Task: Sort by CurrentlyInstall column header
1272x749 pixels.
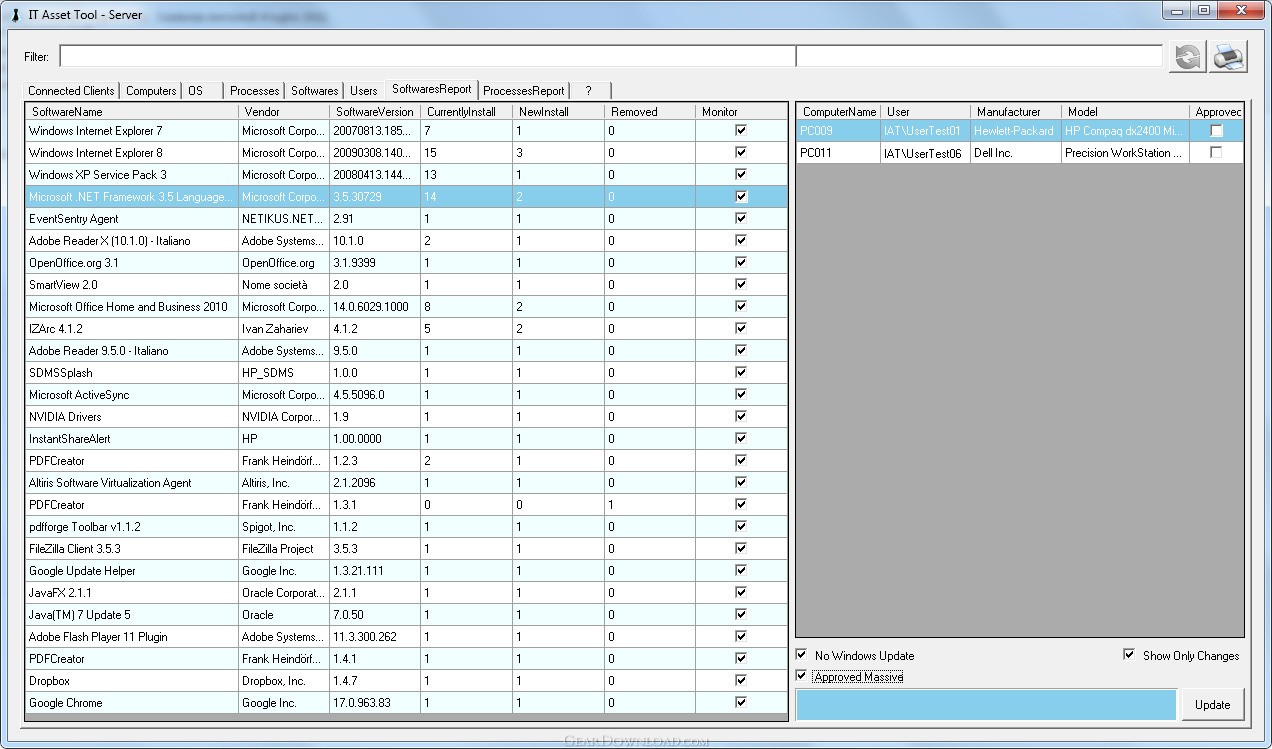Action: click(x=466, y=112)
